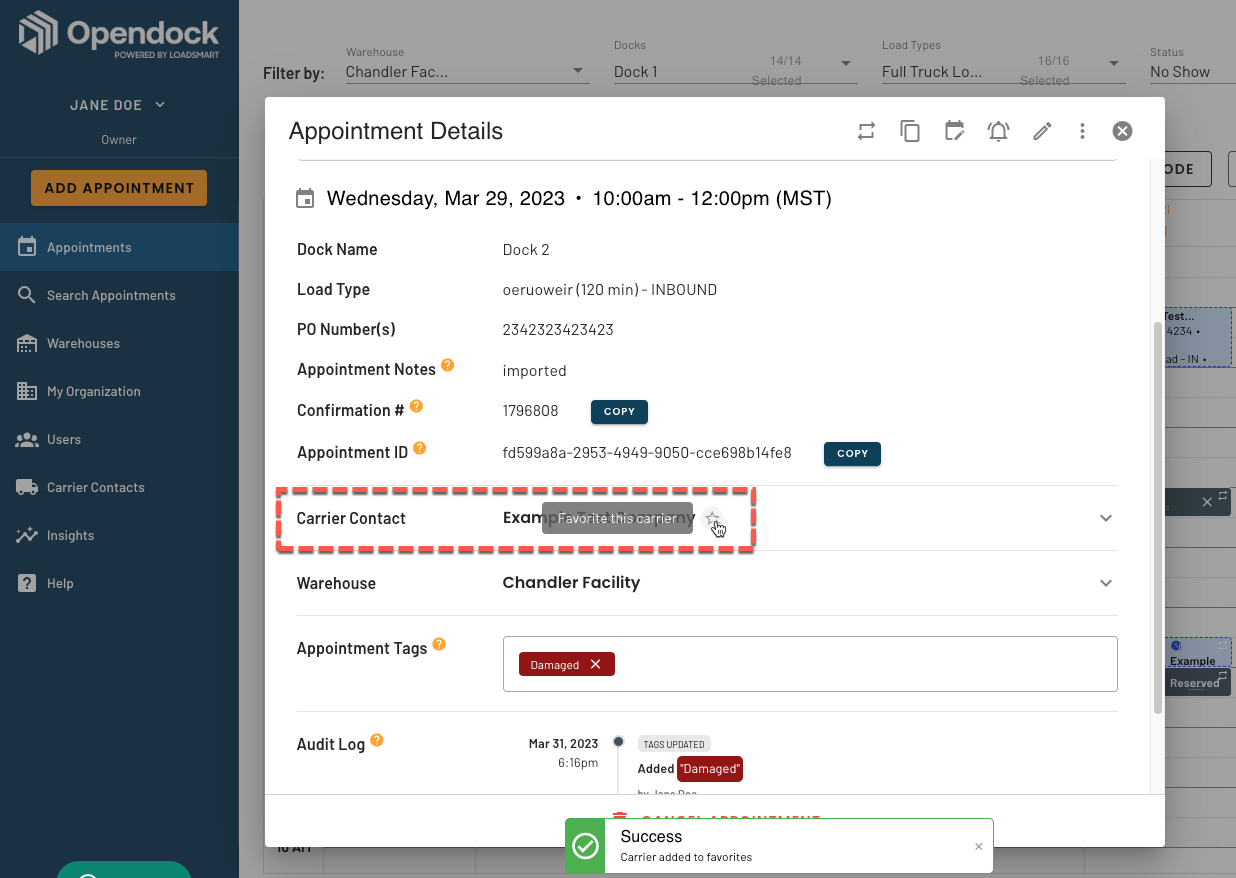This screenshot has height=878, width=1236.
Task: Go to Carrier Contacts in sidebar
Action: click(95, 487)
